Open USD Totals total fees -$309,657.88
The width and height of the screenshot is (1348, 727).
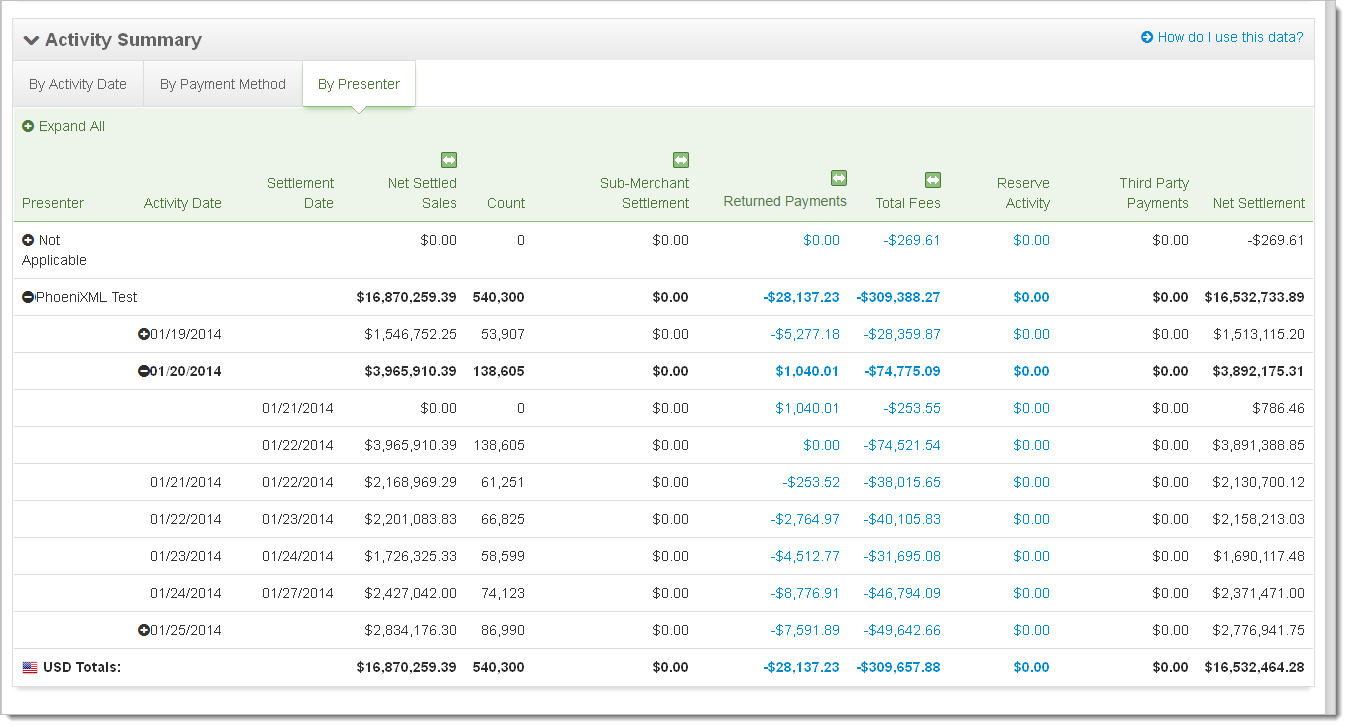tap(898, 667)
